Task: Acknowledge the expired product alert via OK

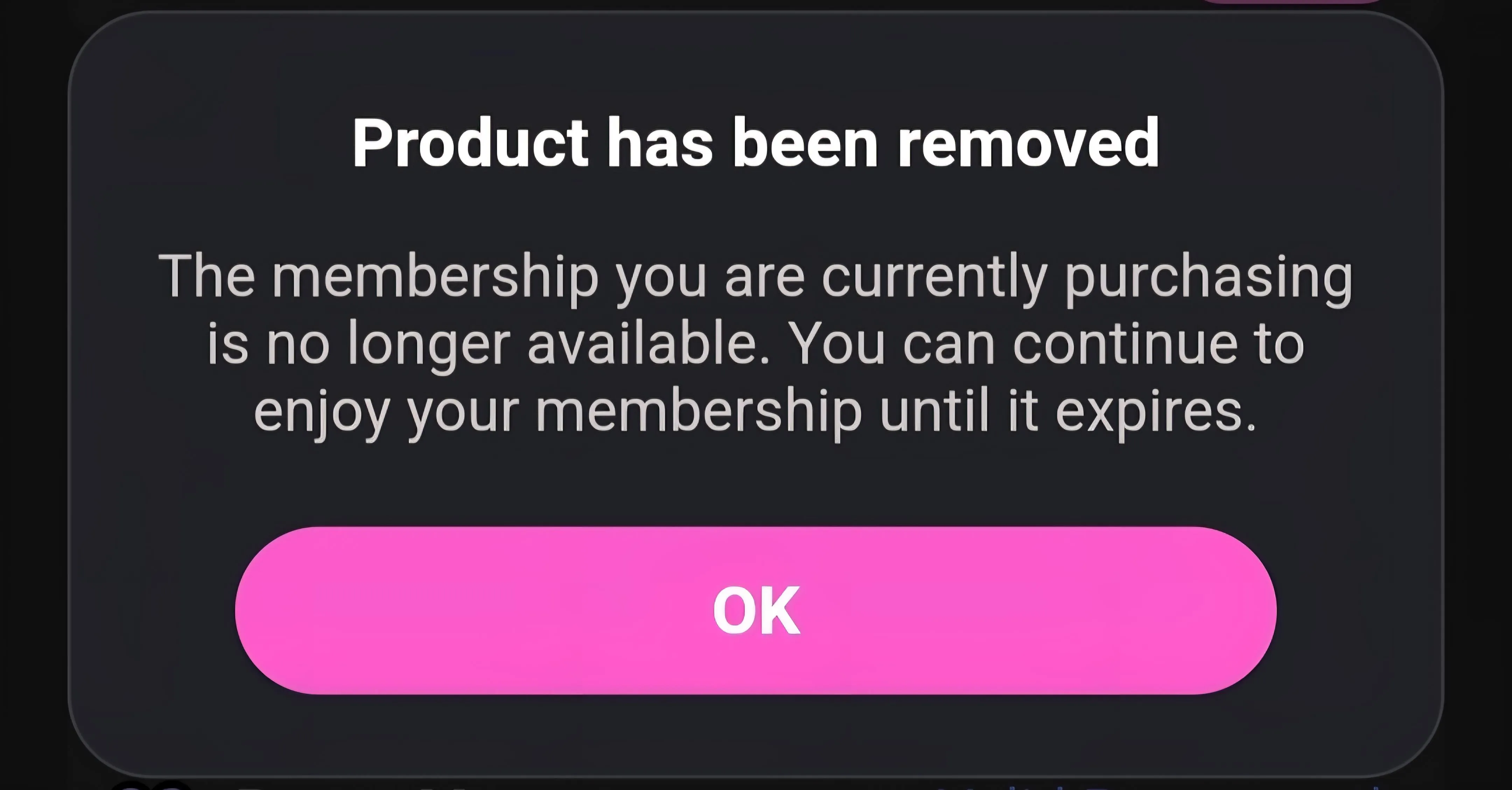Action: coord(755,611)
